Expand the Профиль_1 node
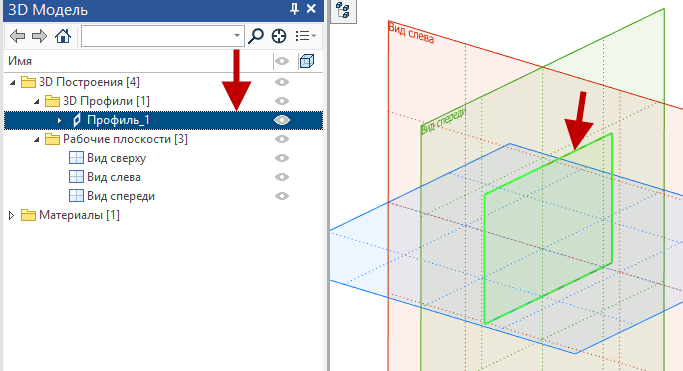 (x=59, y=120)
